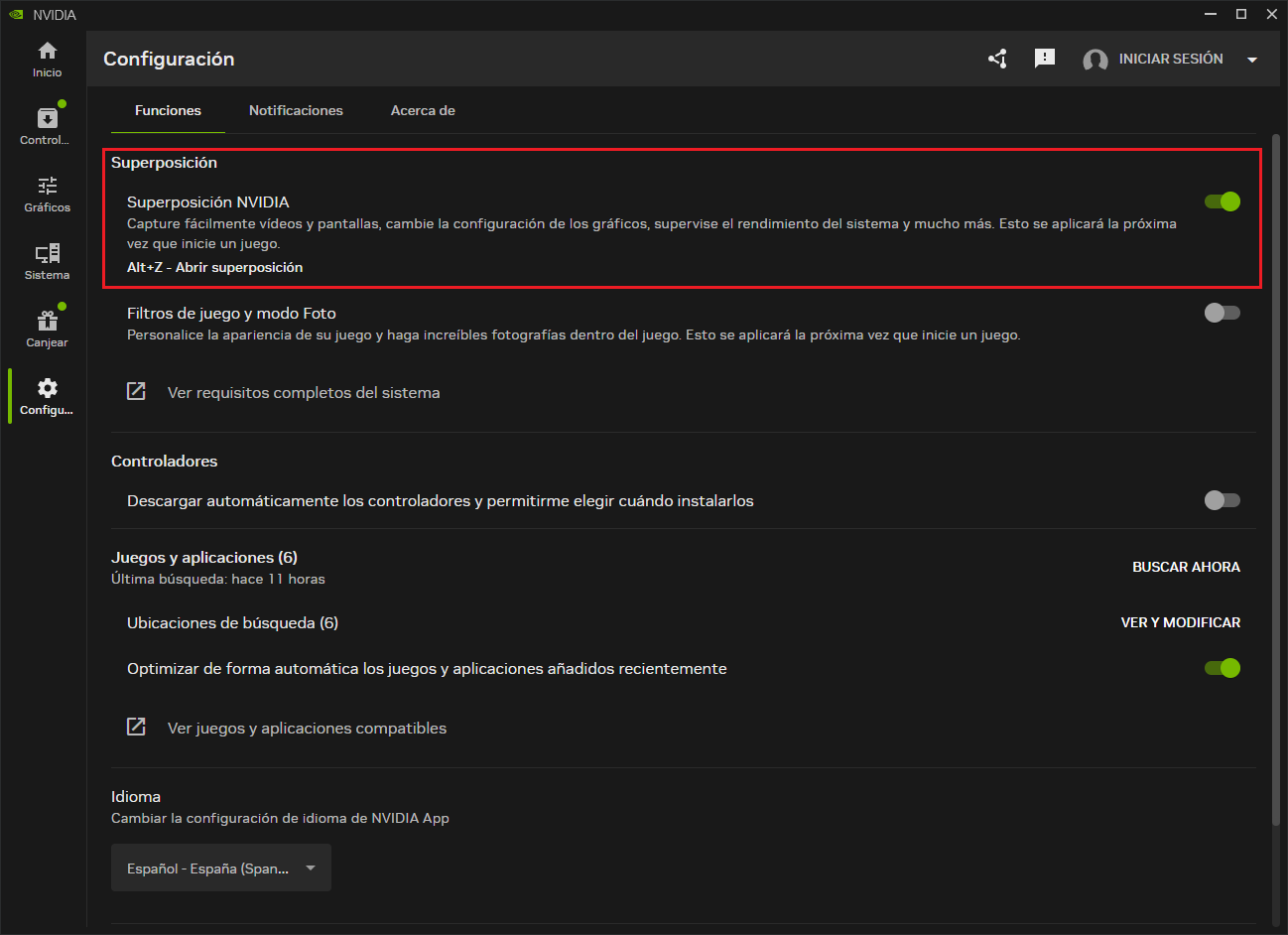Click Ubicaciones de búsqueda (6) label
The height and width of the screenshot is (935, 1288).
click(232, 623)
